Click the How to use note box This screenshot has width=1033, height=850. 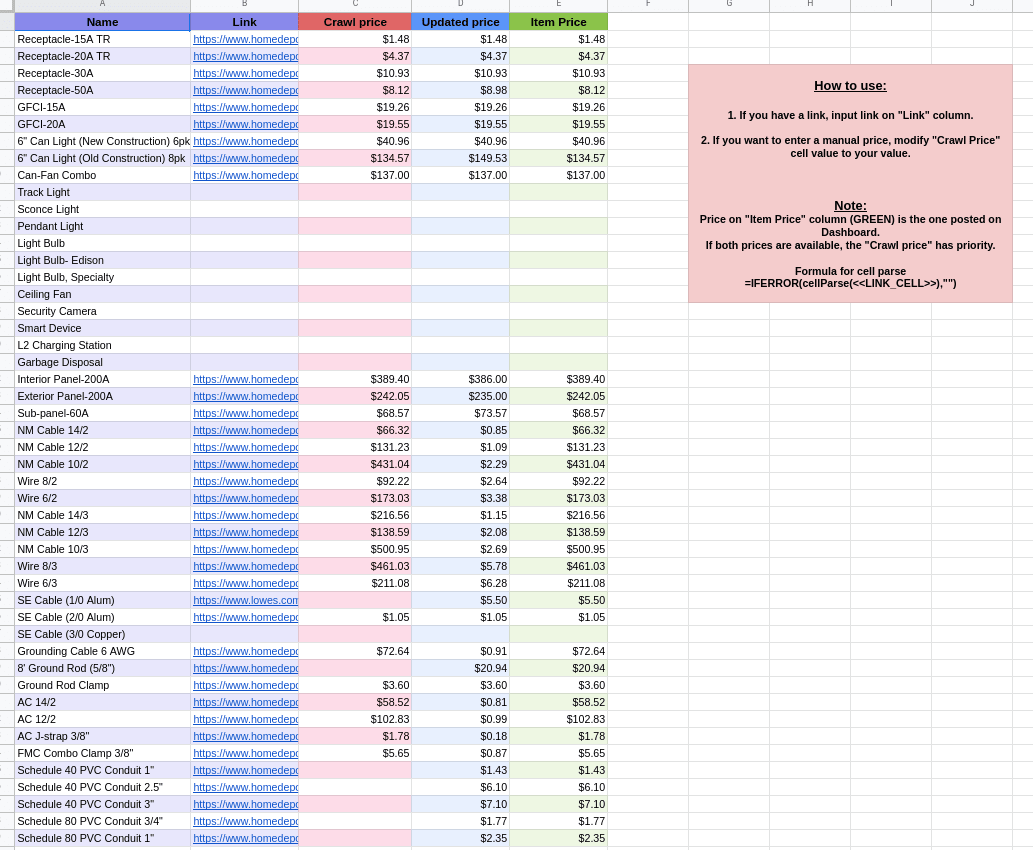[851, 184]
